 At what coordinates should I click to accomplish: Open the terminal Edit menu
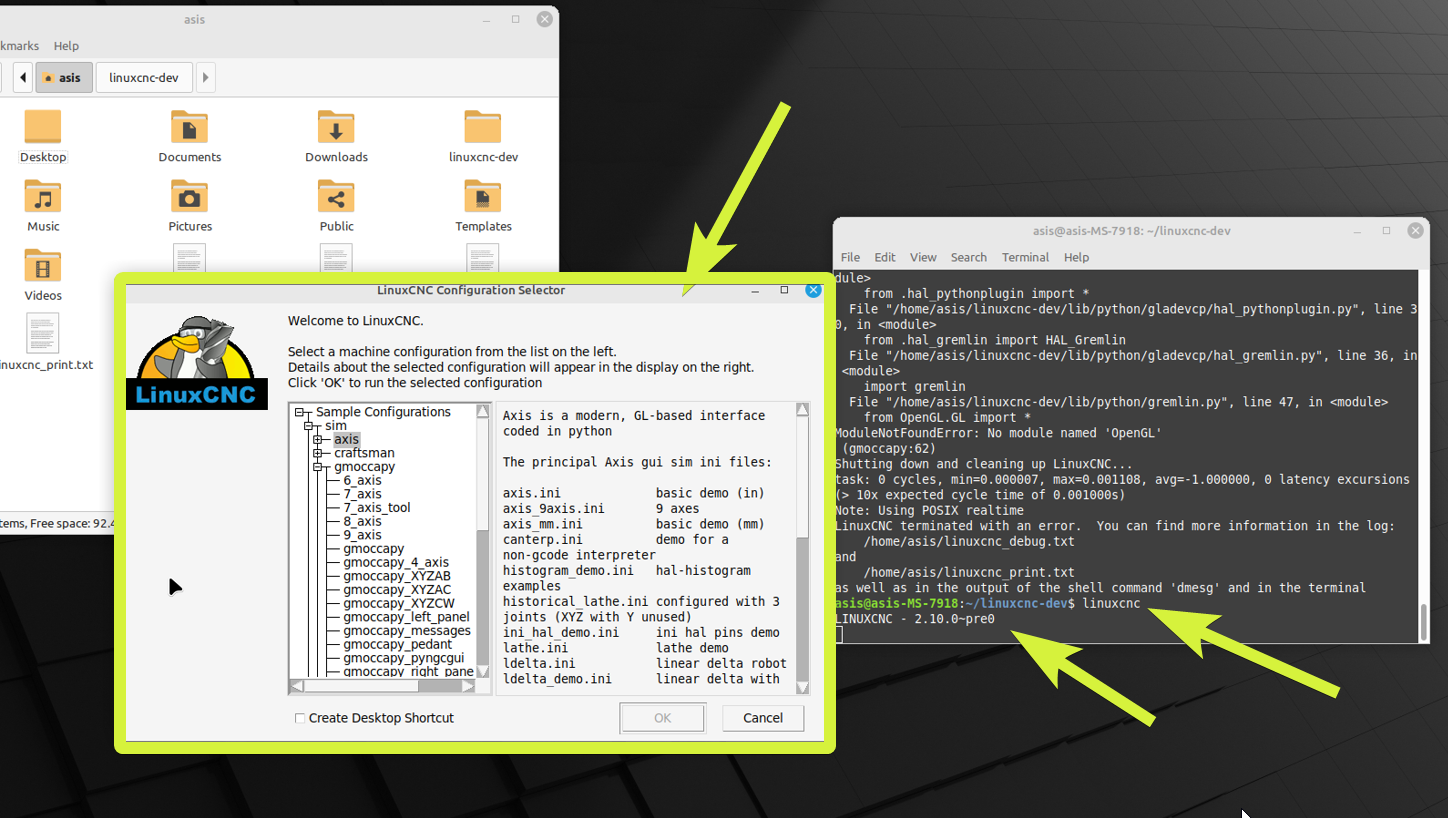click(x=885, y=257)
